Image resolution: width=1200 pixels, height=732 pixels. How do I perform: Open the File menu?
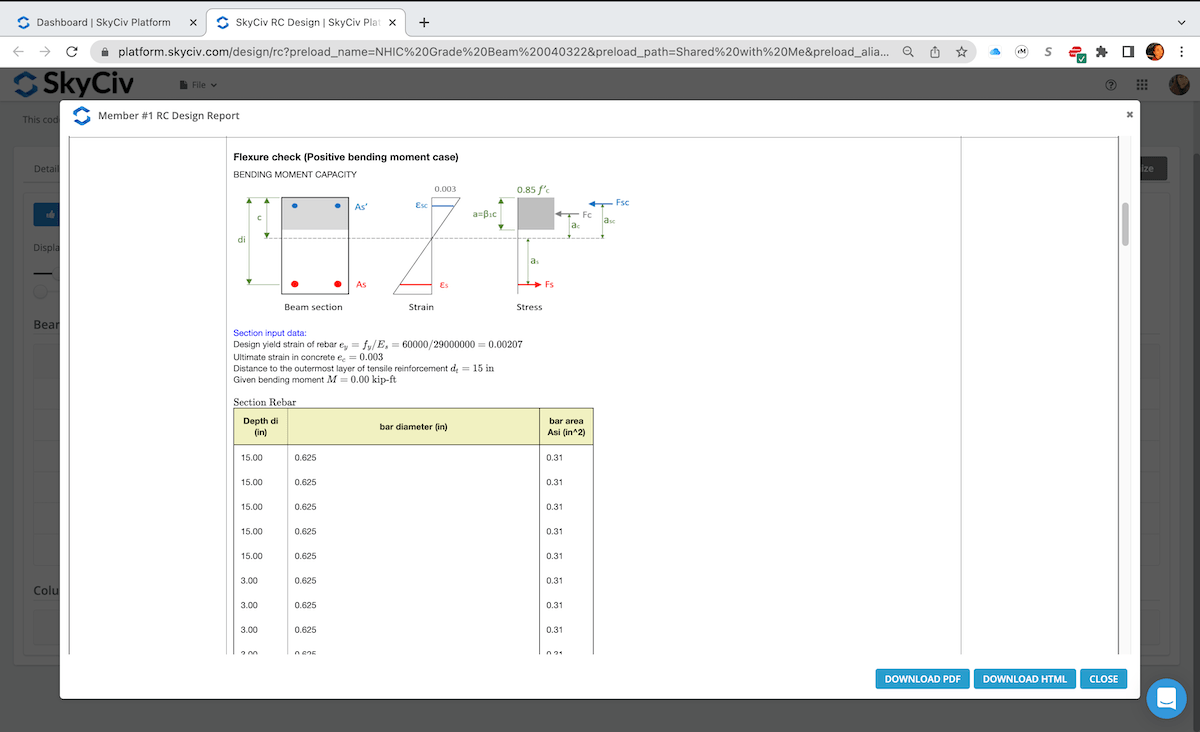pyautogui.click(x=197, y=84)
